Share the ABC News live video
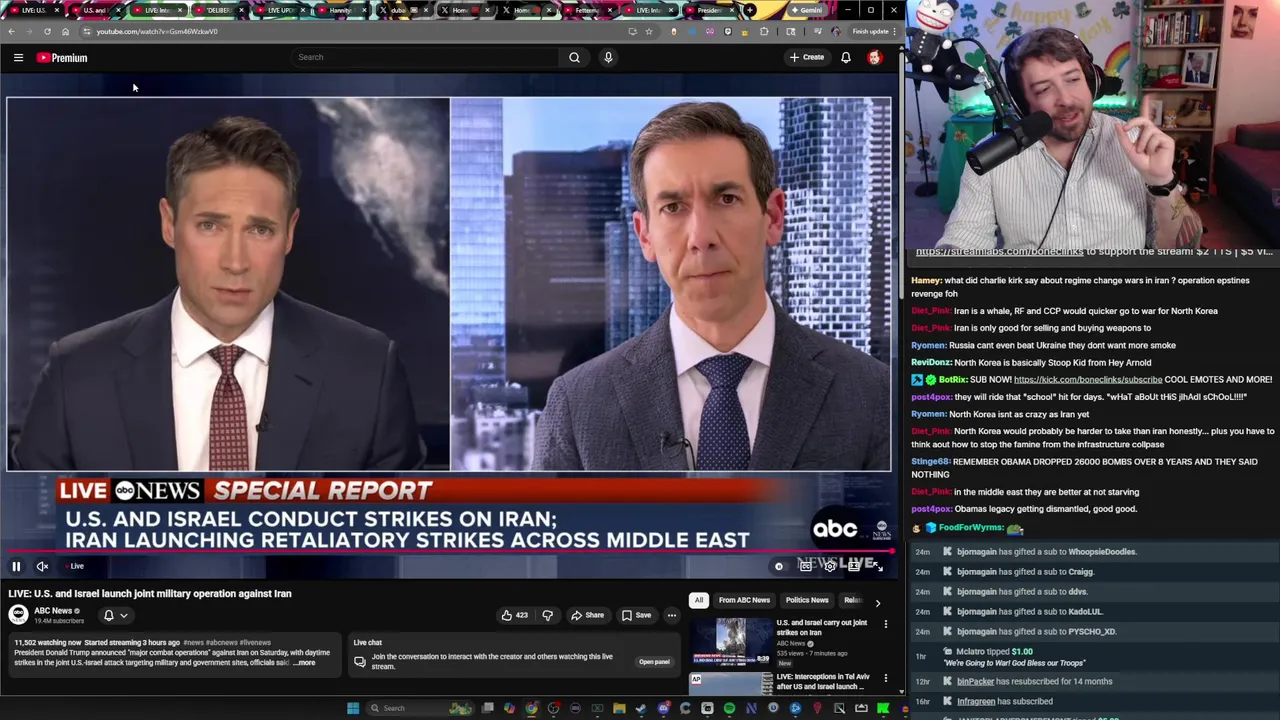This screenshot has width=1280, height=720. [587, 615]
